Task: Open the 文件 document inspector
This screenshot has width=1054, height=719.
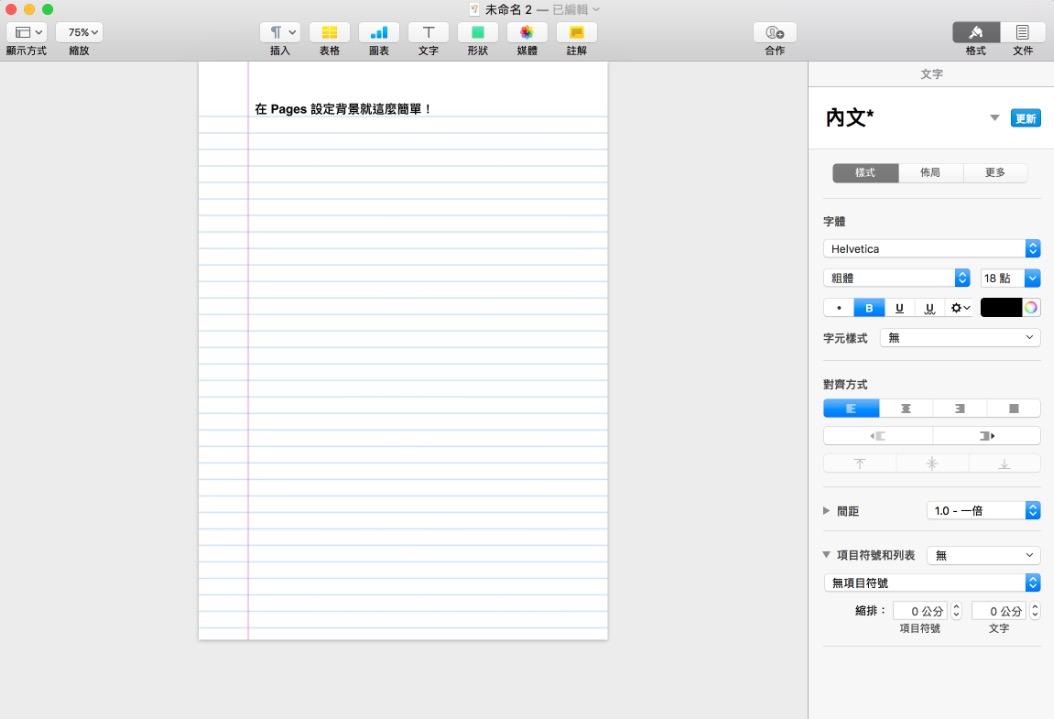Action: coord(1022,32)
